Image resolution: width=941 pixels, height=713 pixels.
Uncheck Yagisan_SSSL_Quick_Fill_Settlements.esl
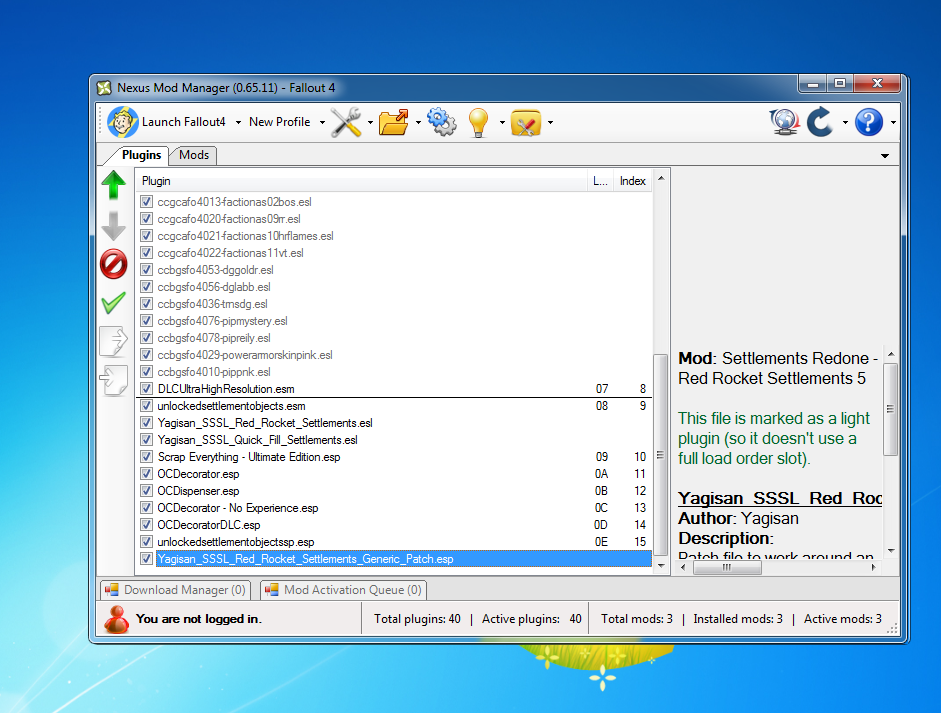(146, 439)
